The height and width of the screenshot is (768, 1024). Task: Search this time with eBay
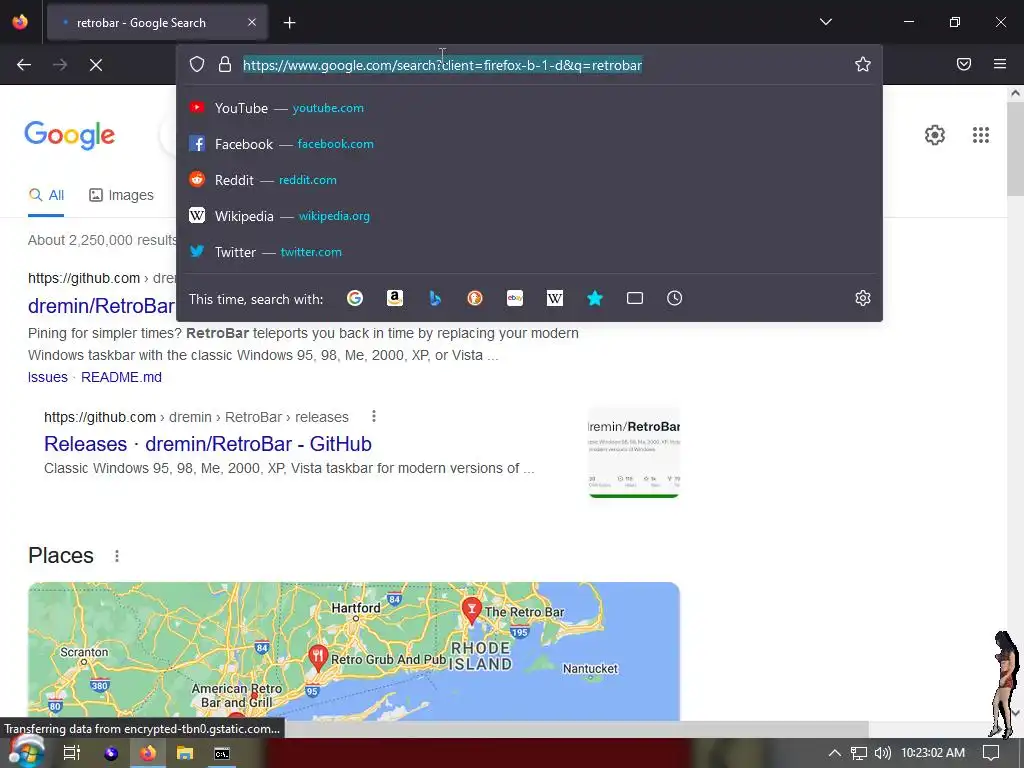coord(515,298)
